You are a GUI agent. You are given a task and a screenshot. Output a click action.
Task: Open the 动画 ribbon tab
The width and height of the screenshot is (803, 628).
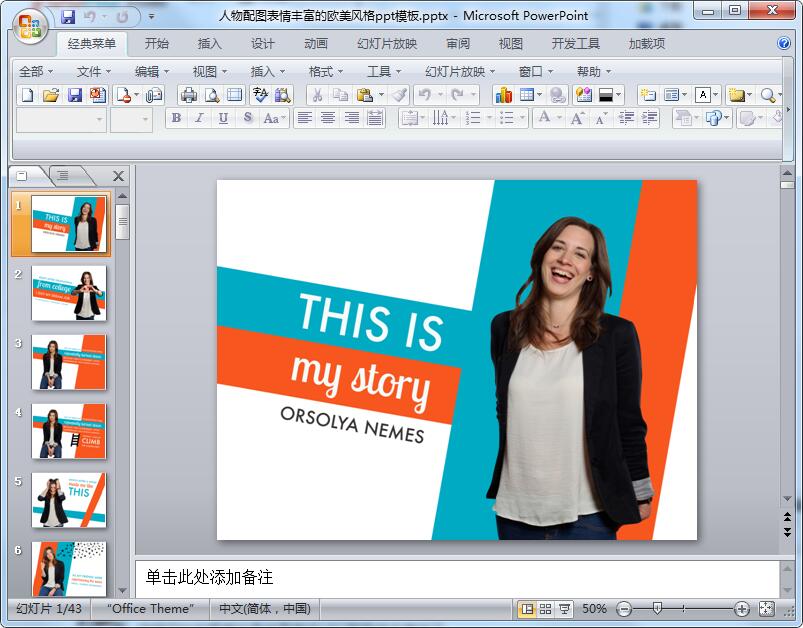pyautogui.click(x=316, y=44)
